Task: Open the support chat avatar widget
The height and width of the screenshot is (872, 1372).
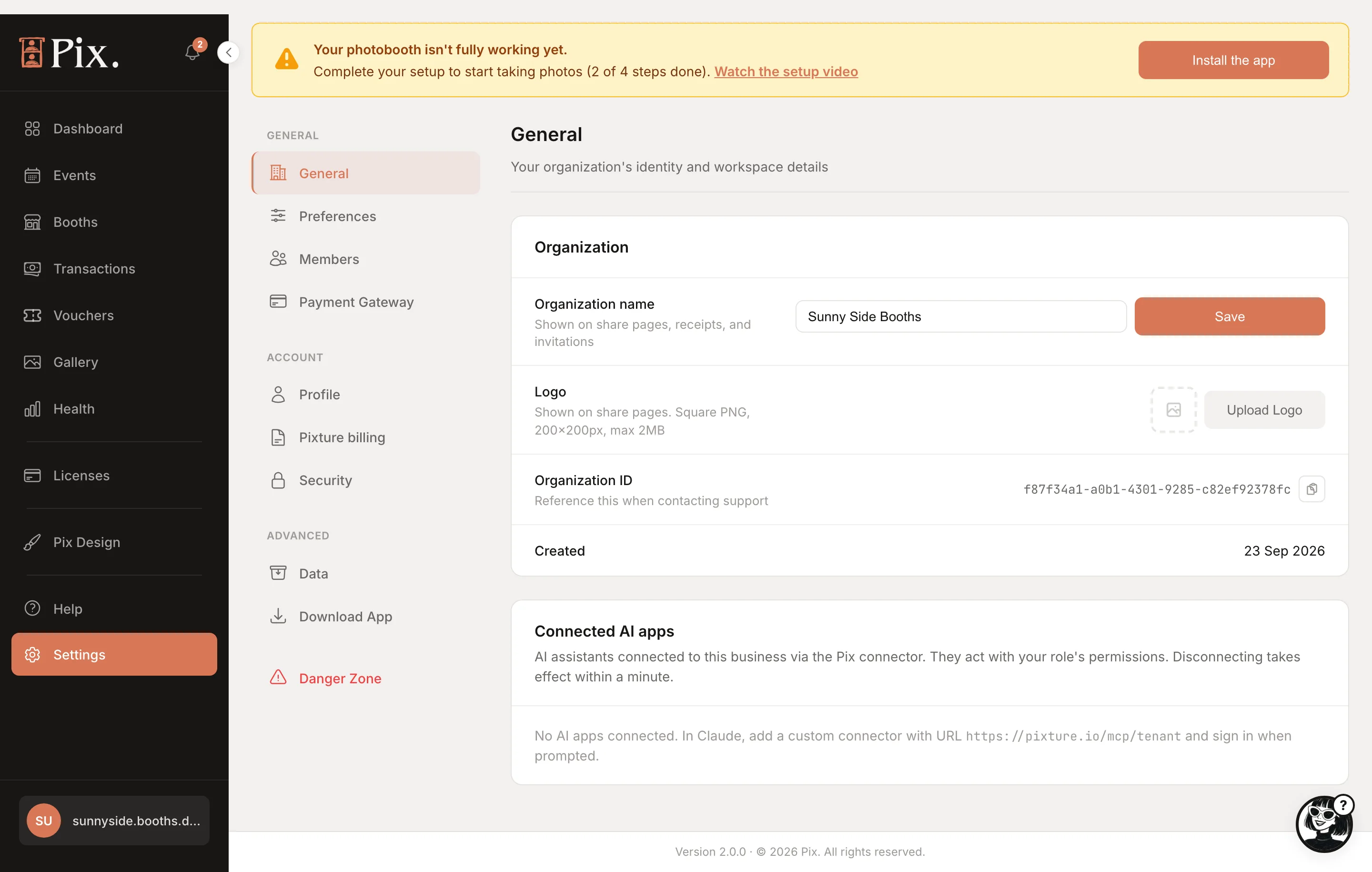Action: pos(1325,824)
